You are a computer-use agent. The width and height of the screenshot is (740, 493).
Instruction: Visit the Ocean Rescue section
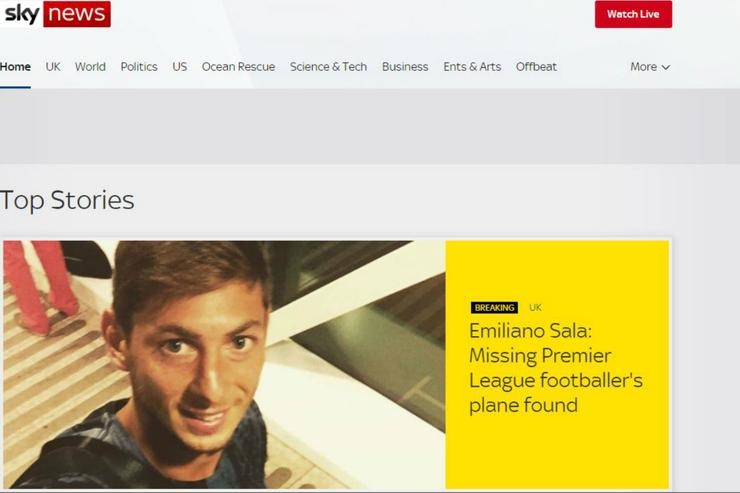238,67
